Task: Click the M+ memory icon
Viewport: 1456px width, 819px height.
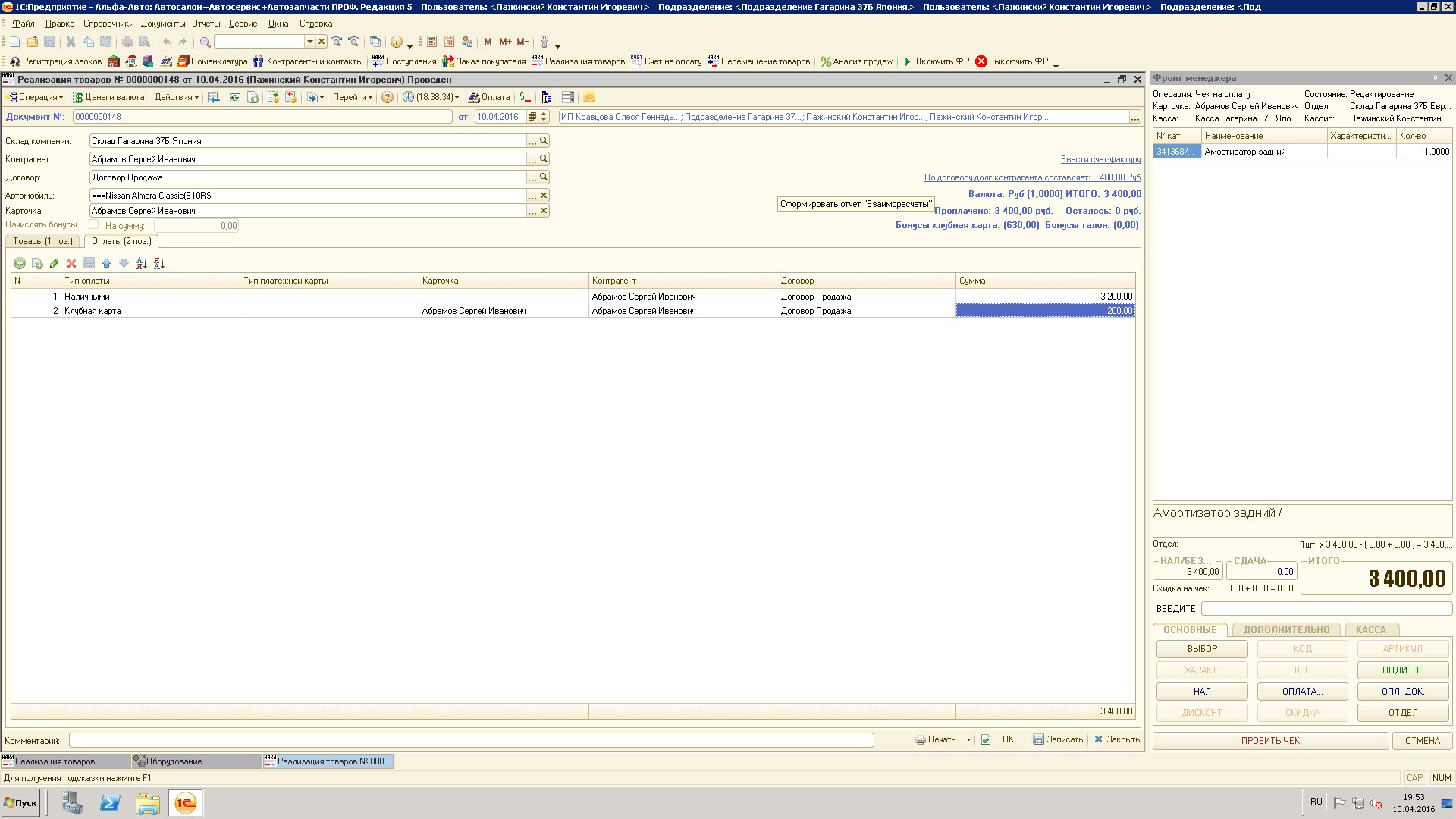Action: coord(505,42)
